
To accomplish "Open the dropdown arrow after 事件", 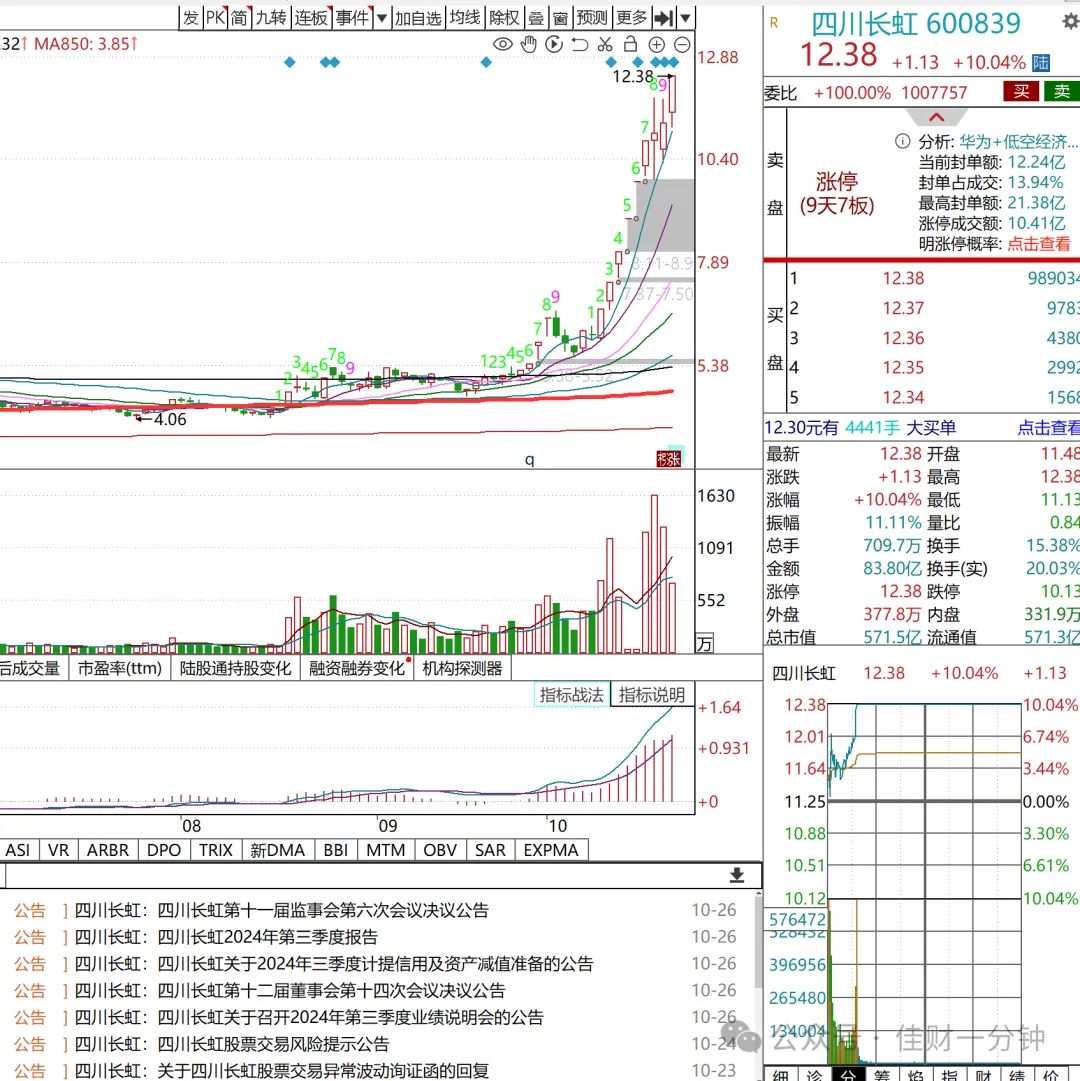I will (x=381, y=18).
